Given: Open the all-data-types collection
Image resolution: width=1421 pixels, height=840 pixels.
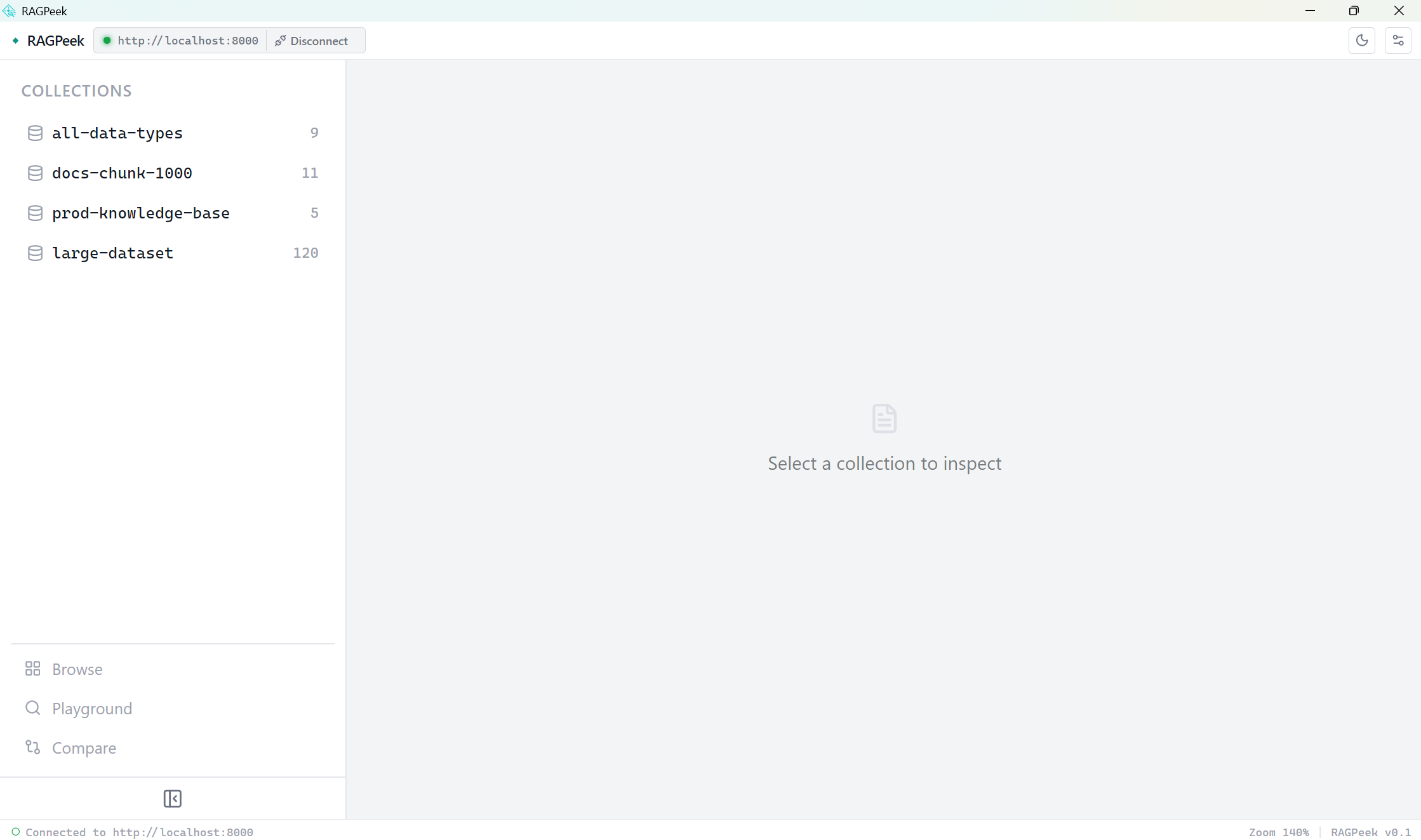Looking at the screenshot, I should click(173, 133).
